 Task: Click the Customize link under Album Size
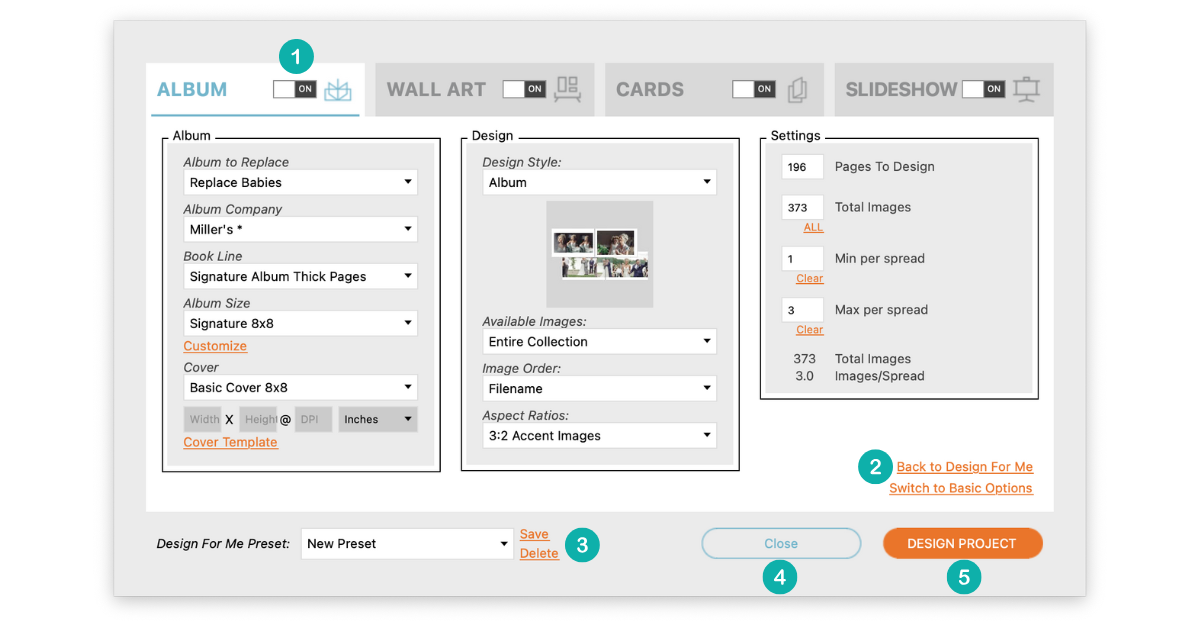[x=215, y=346]
